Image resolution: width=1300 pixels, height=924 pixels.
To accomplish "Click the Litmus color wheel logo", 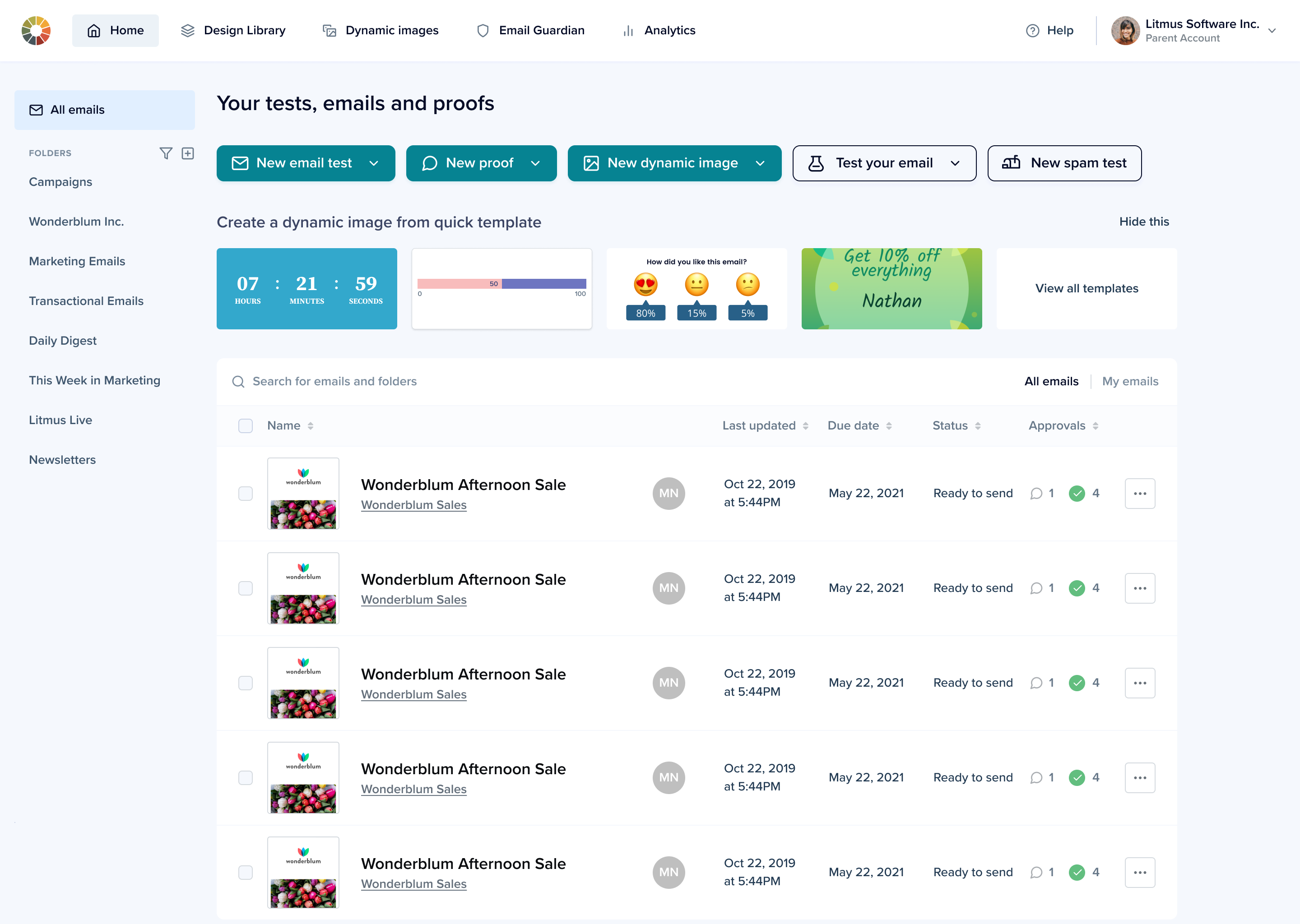I will coord(36,30).
